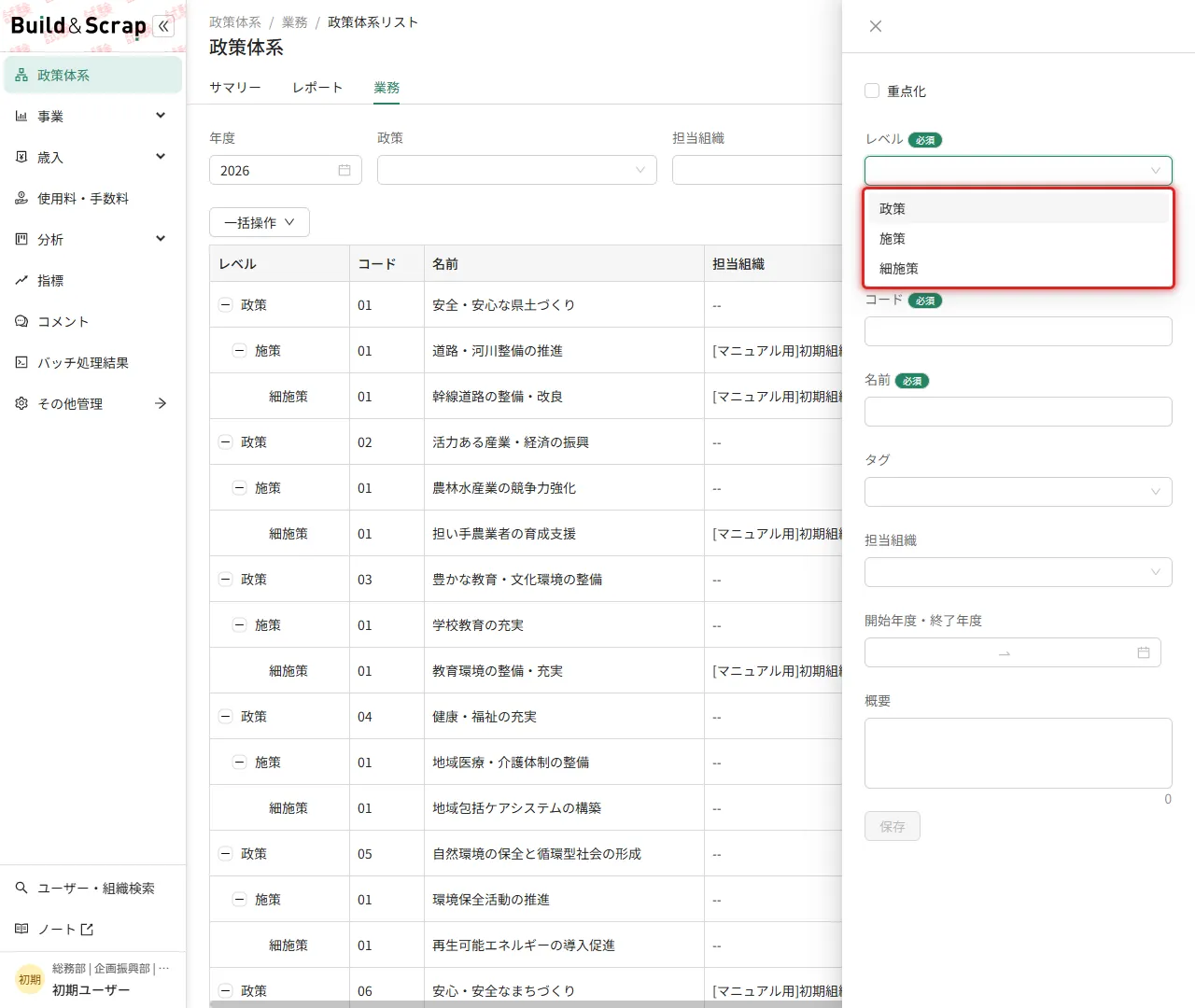The width and height of the screenshot is (1195, 1008).
Task: Click the 分析 sidebar icon
Action: point(21,240)
